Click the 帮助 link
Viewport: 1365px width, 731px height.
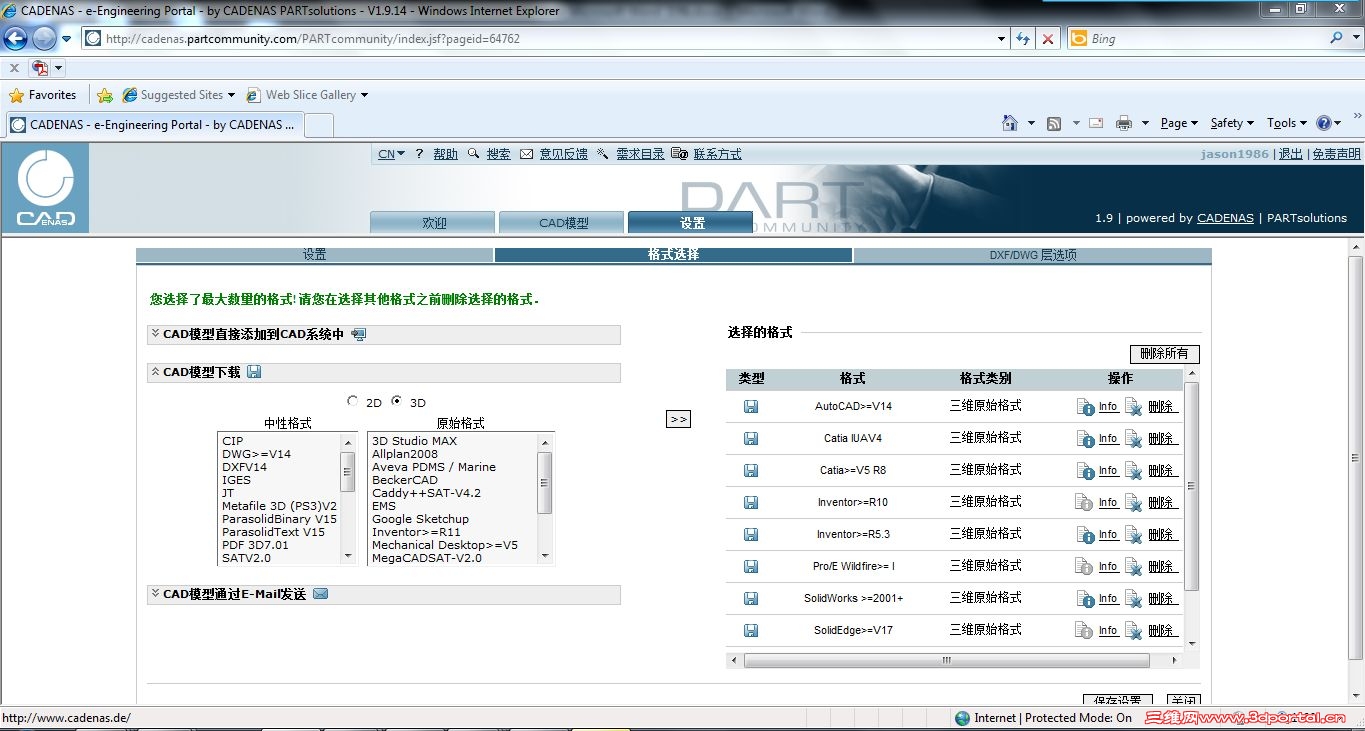point(445,154)
